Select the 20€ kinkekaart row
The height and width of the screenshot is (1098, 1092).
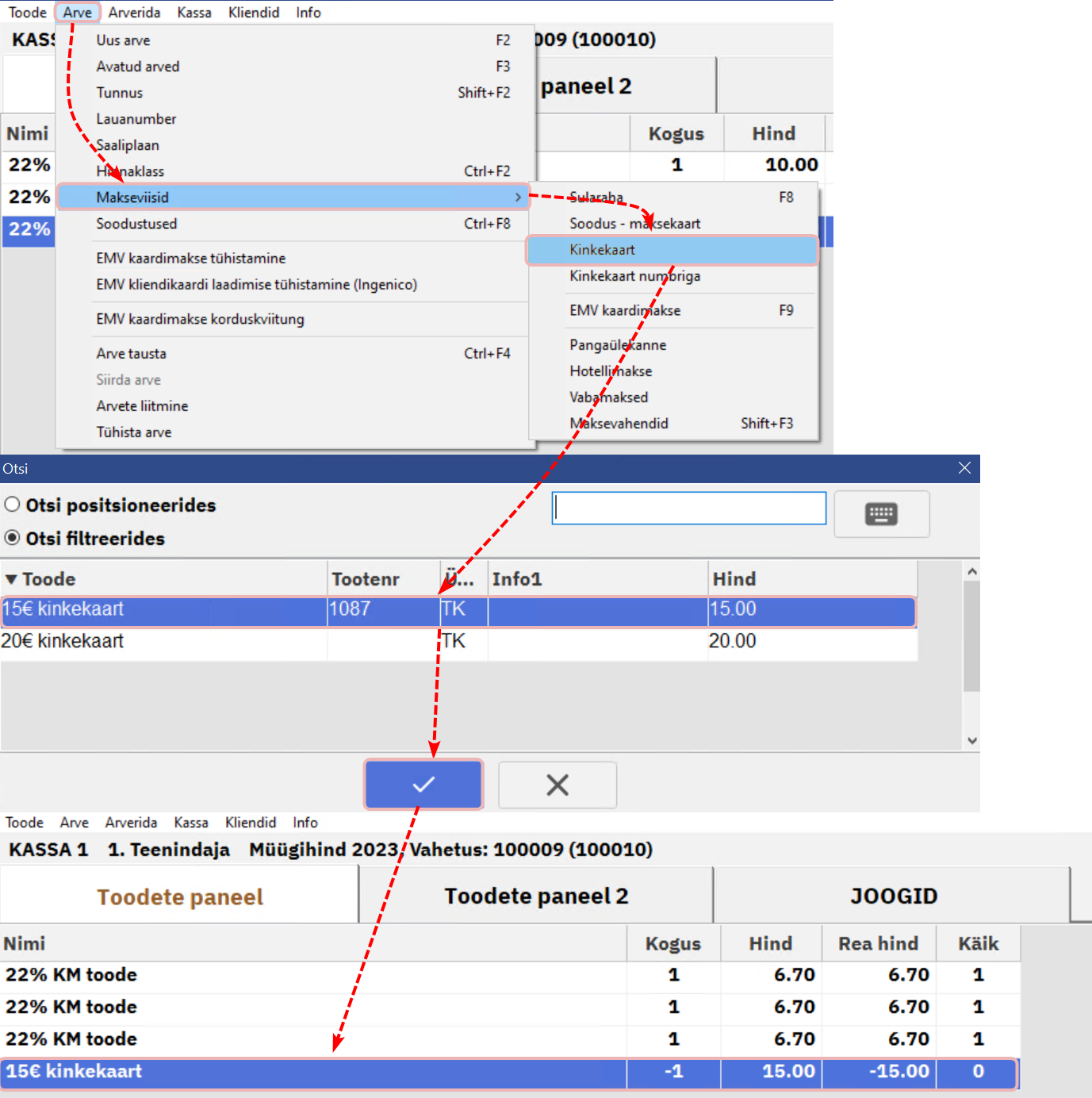[63, 641]
